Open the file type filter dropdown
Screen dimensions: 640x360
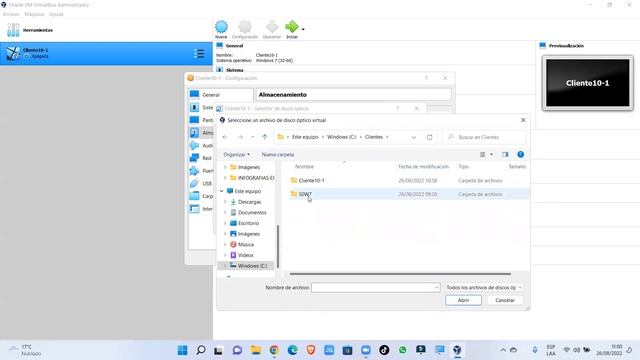[484, 288]
